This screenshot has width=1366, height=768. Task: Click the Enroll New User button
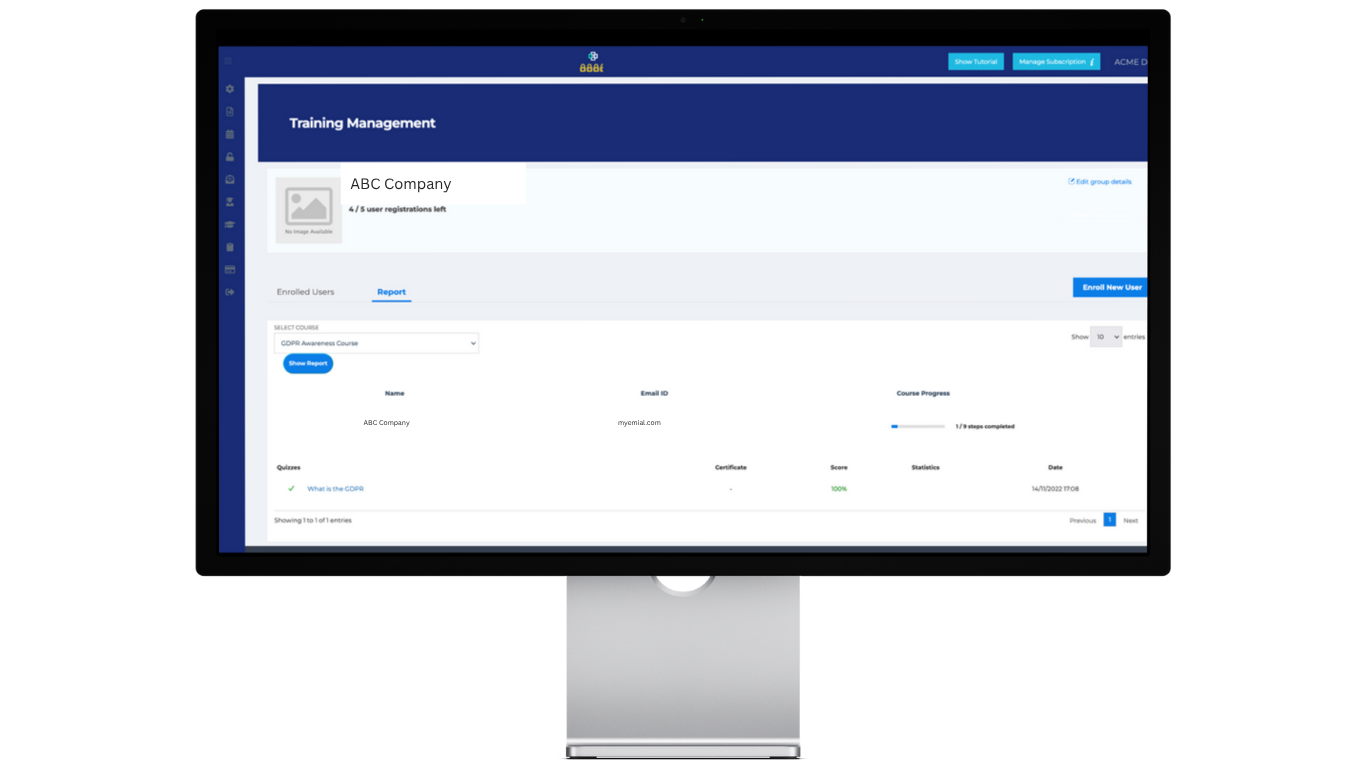coord(1110,287)
